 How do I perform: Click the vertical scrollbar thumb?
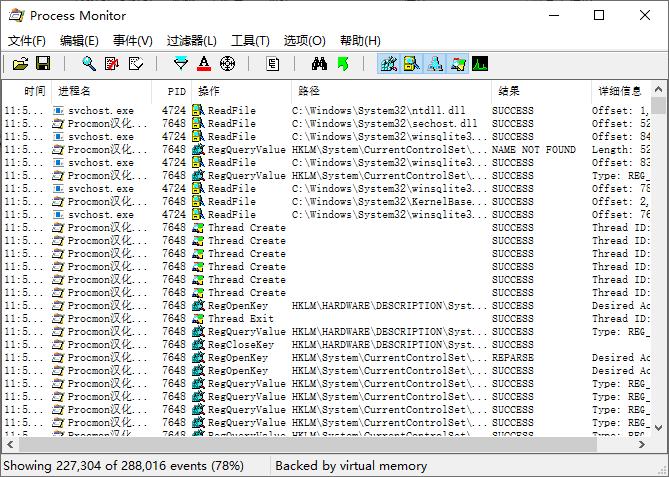point(658,105)
